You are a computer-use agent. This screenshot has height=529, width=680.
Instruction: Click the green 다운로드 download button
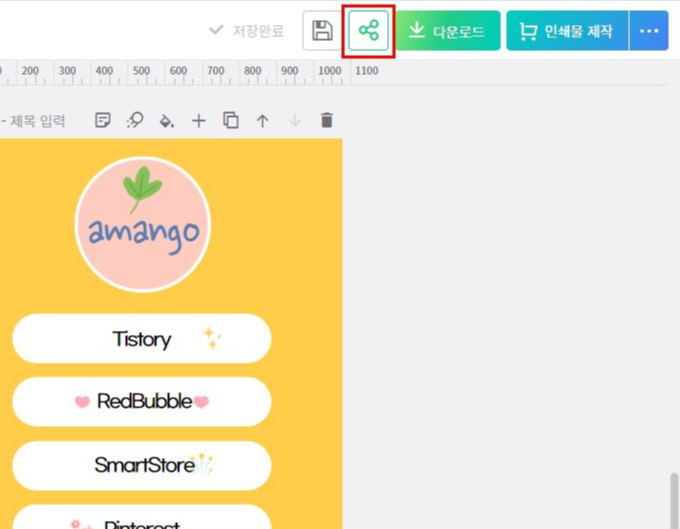(x=448, y=31)
